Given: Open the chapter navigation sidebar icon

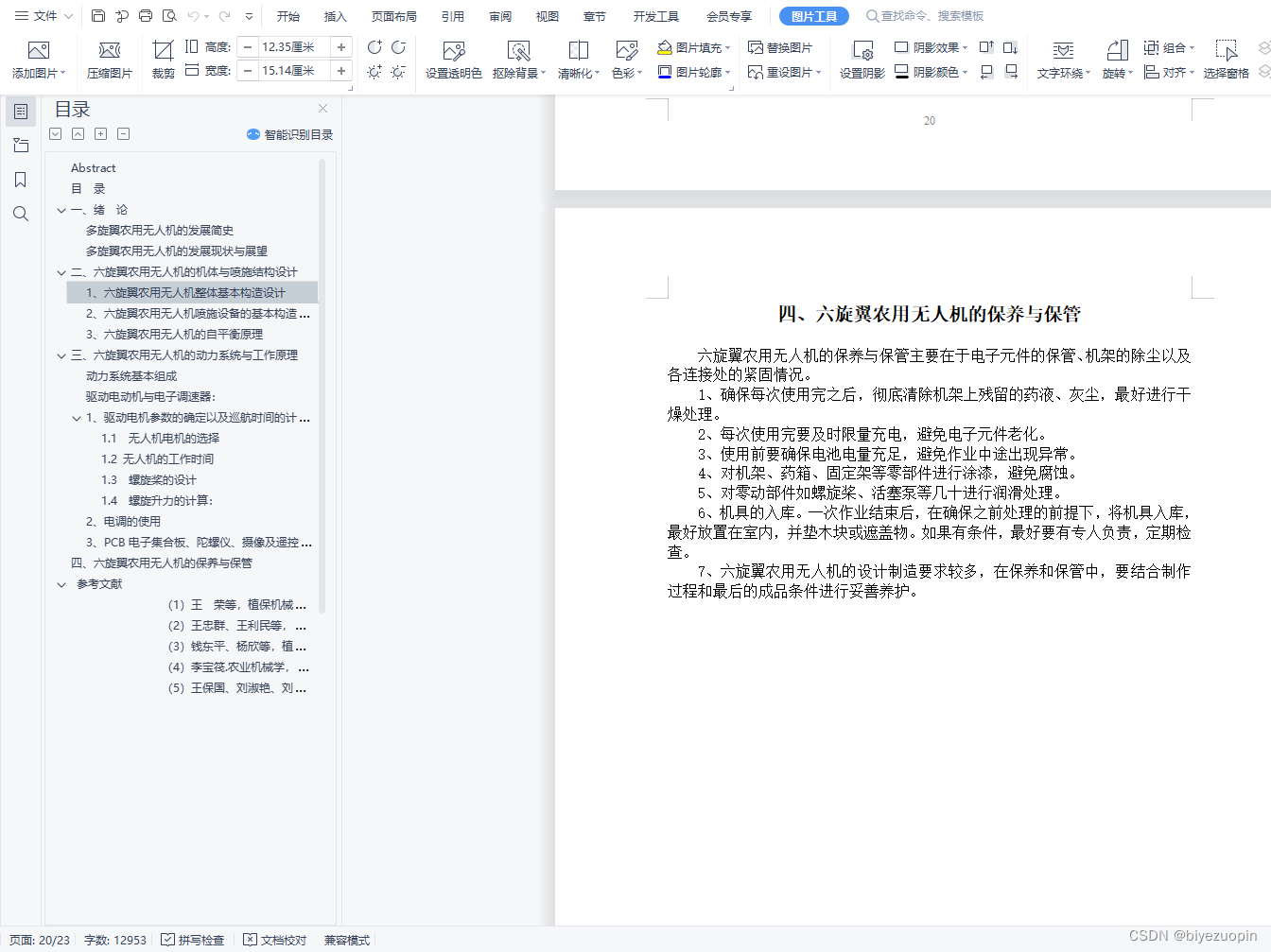Looking at the screenshot, I should [21, 146].
